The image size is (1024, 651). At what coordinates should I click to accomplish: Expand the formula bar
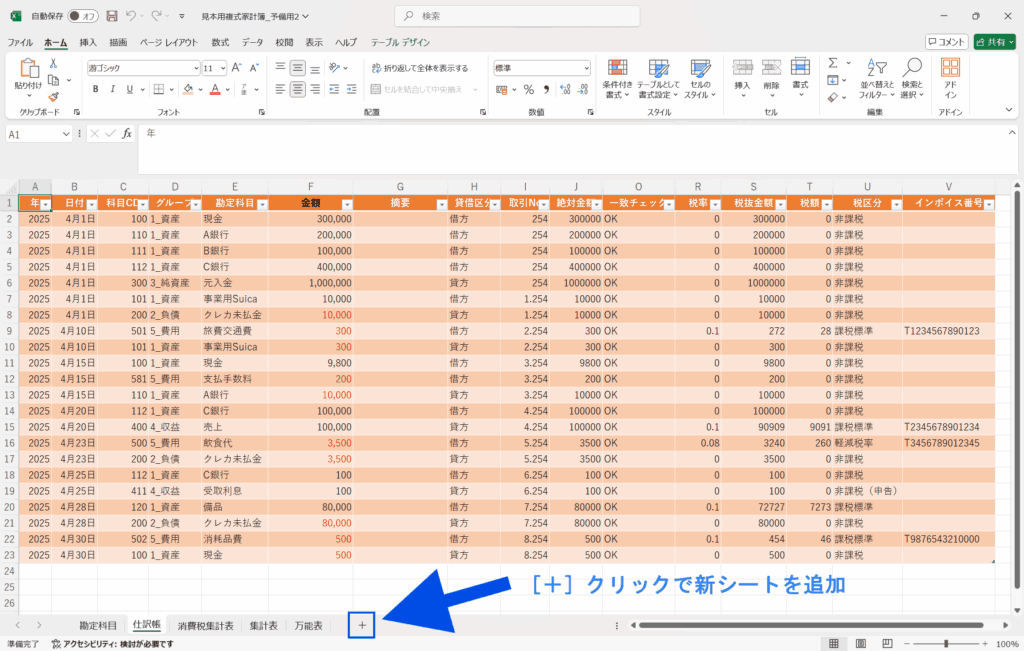pos(1012,133)
